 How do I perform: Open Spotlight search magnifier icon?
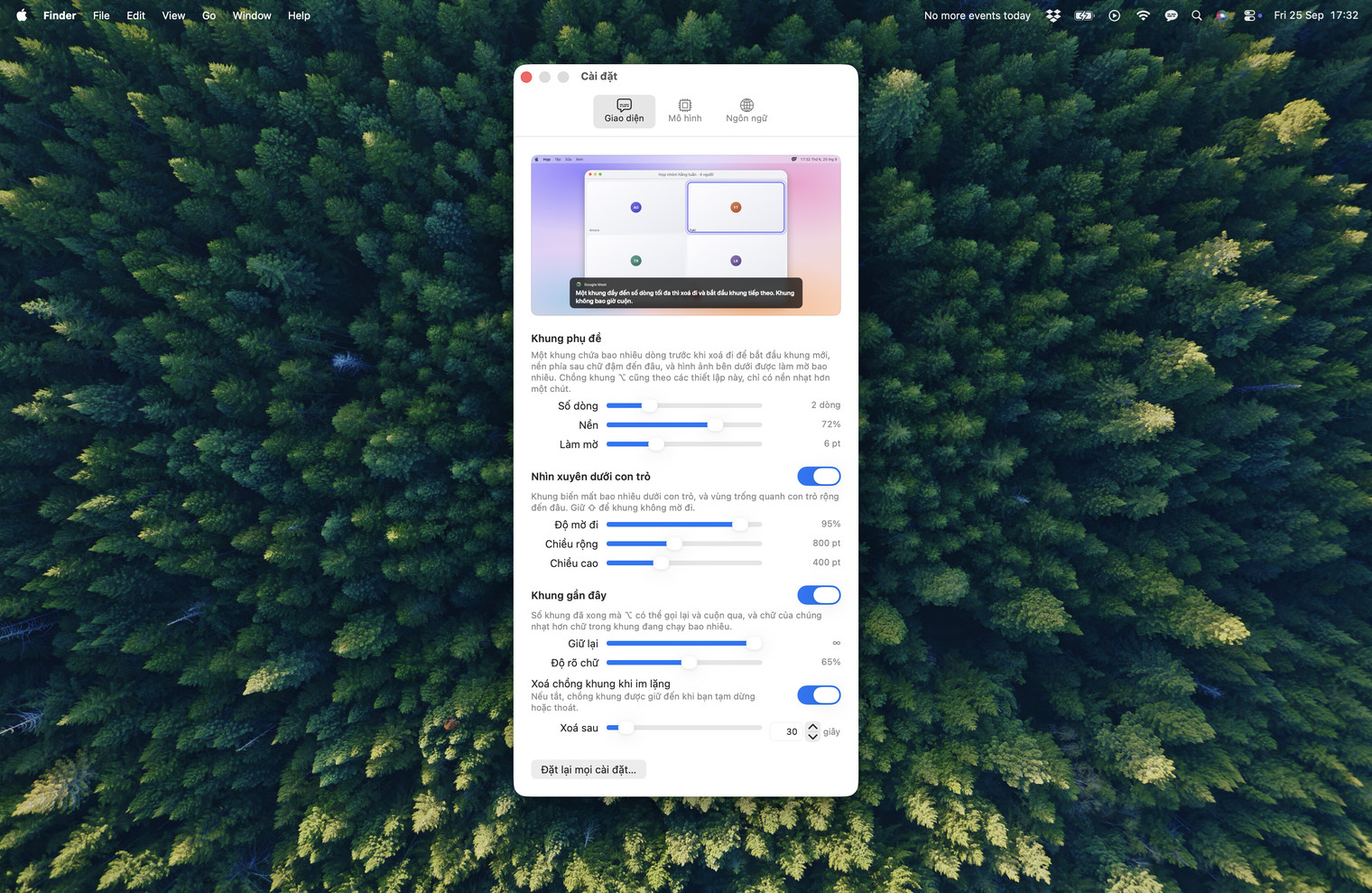click(x=1197, y=15)
